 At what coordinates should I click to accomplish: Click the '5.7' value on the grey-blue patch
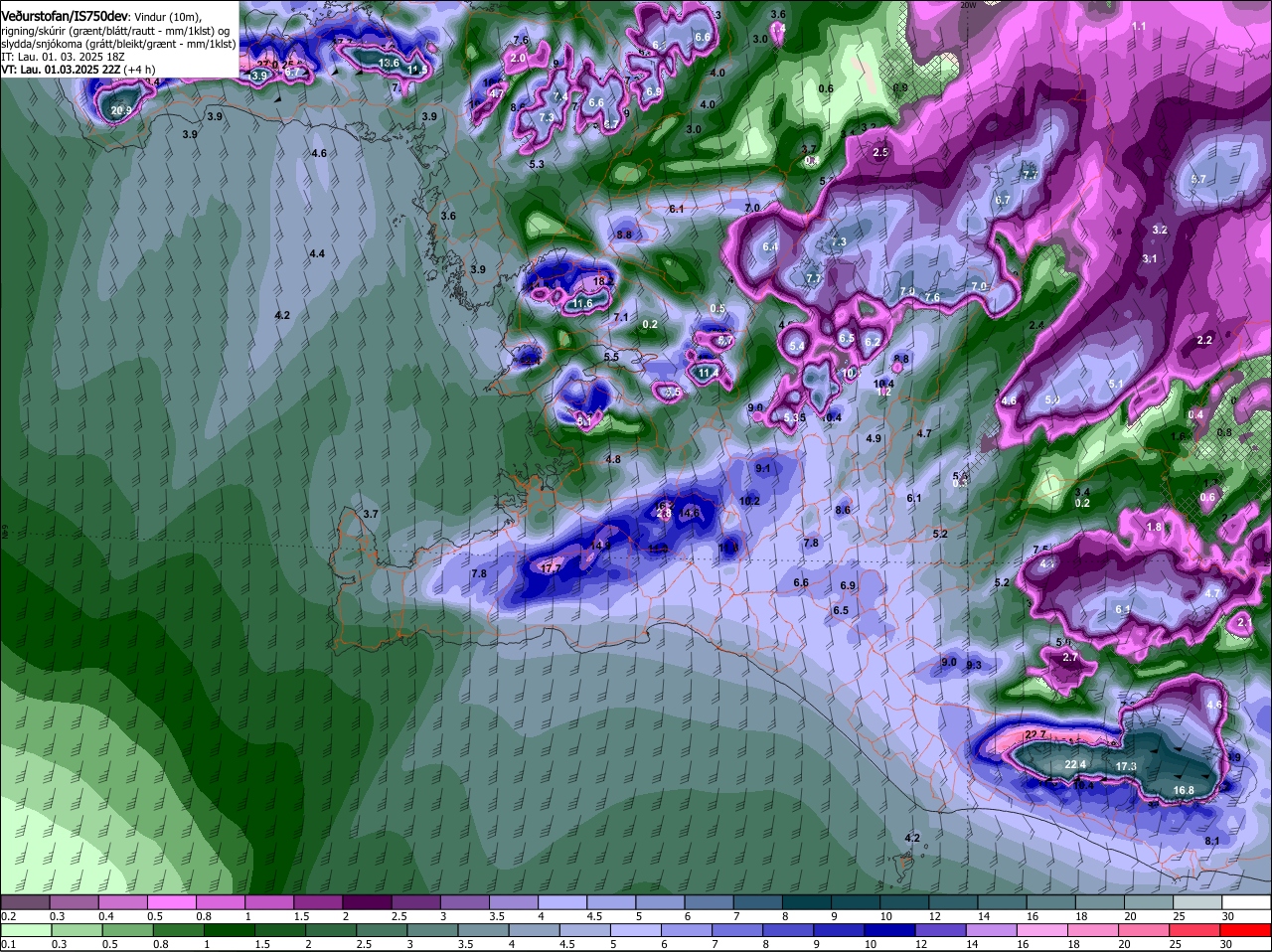[1197, 180]
